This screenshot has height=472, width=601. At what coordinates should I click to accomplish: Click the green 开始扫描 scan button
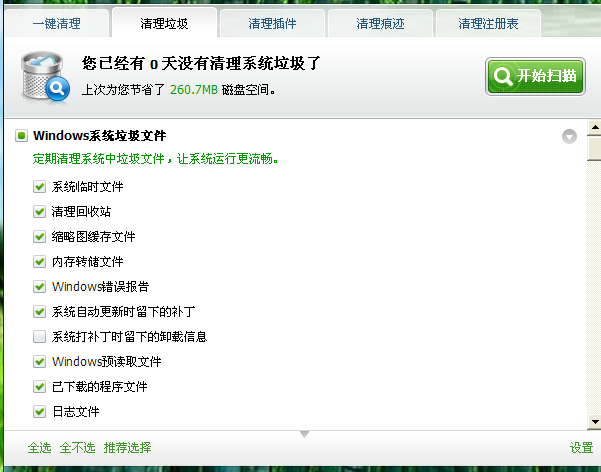[535, 76]
